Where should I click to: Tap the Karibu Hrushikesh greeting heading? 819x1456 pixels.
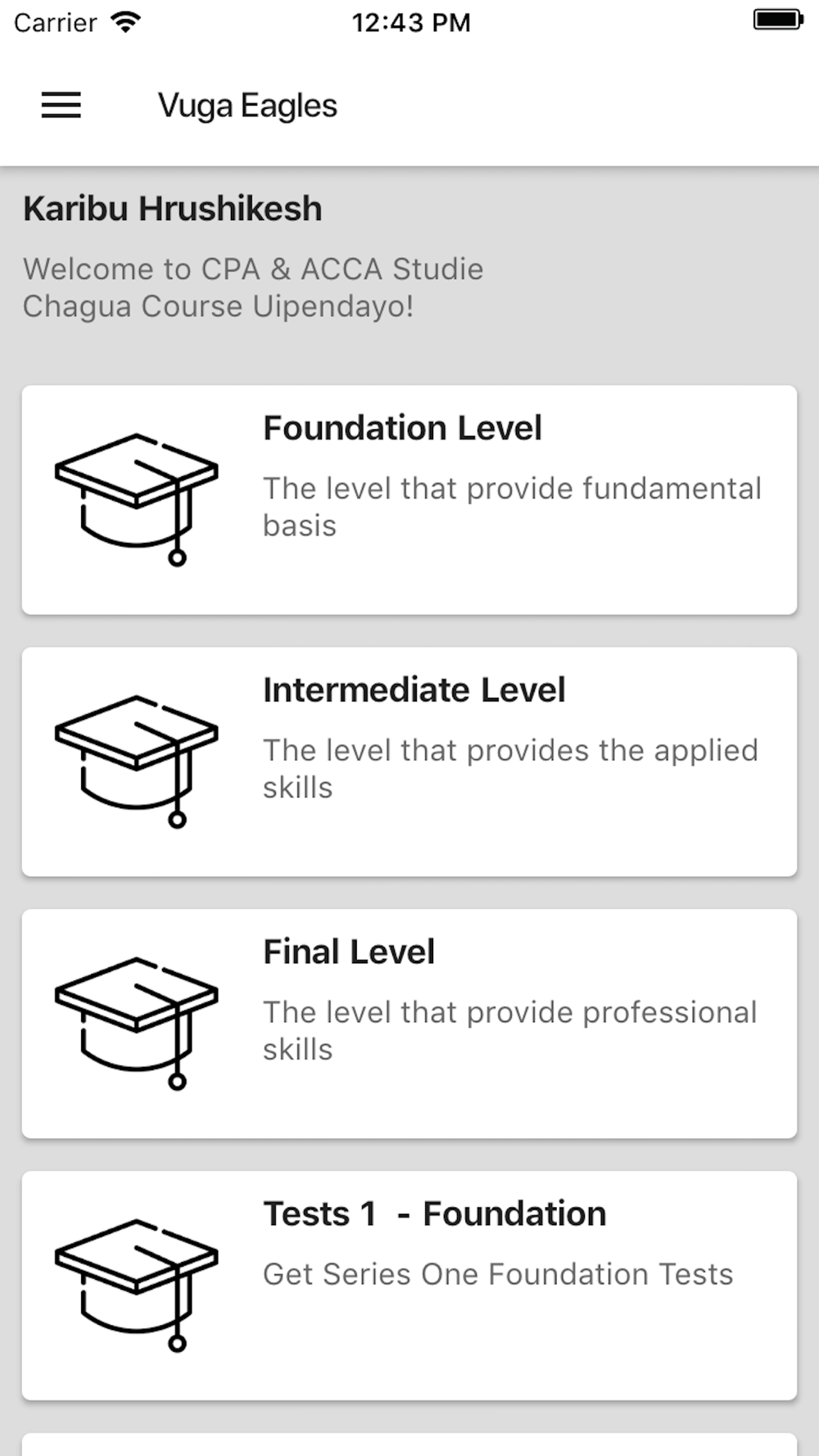pos(172,209)
